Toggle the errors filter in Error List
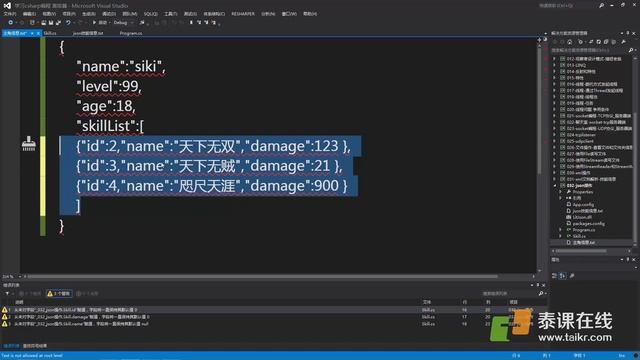The width and height of the screenshot is (640, 360). coord(30,293)
